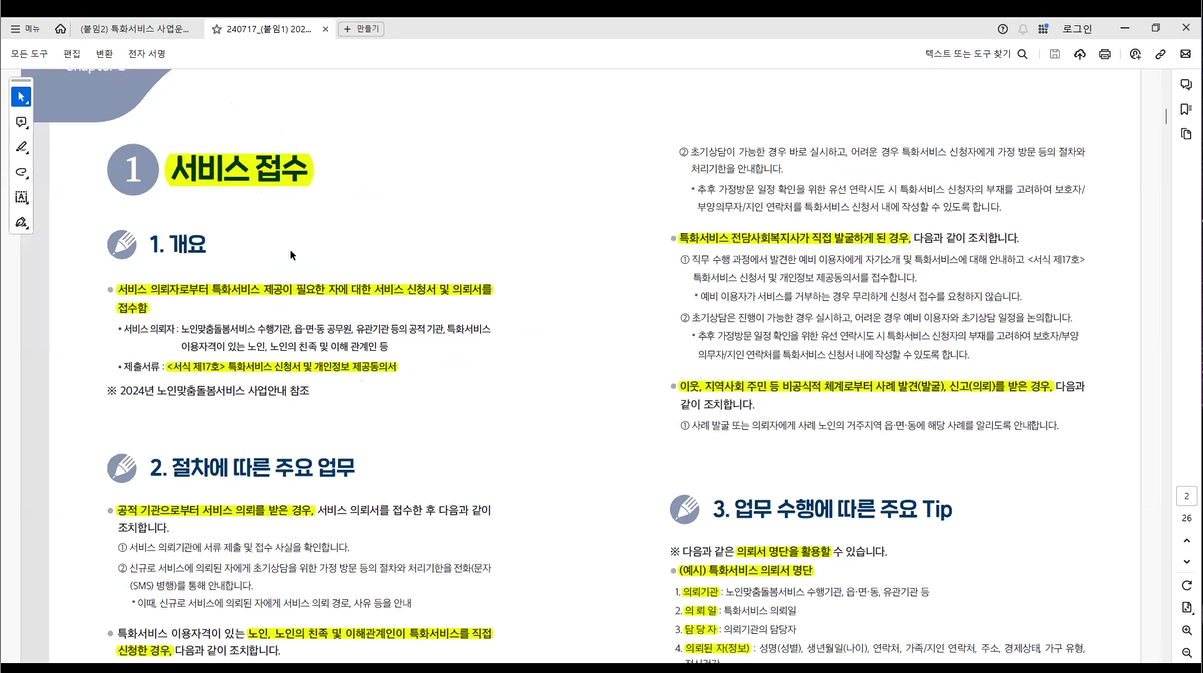Zoom in with the plus magnifier
The width and height of the screenshot is (1203, 673).
click(1186, 630)
